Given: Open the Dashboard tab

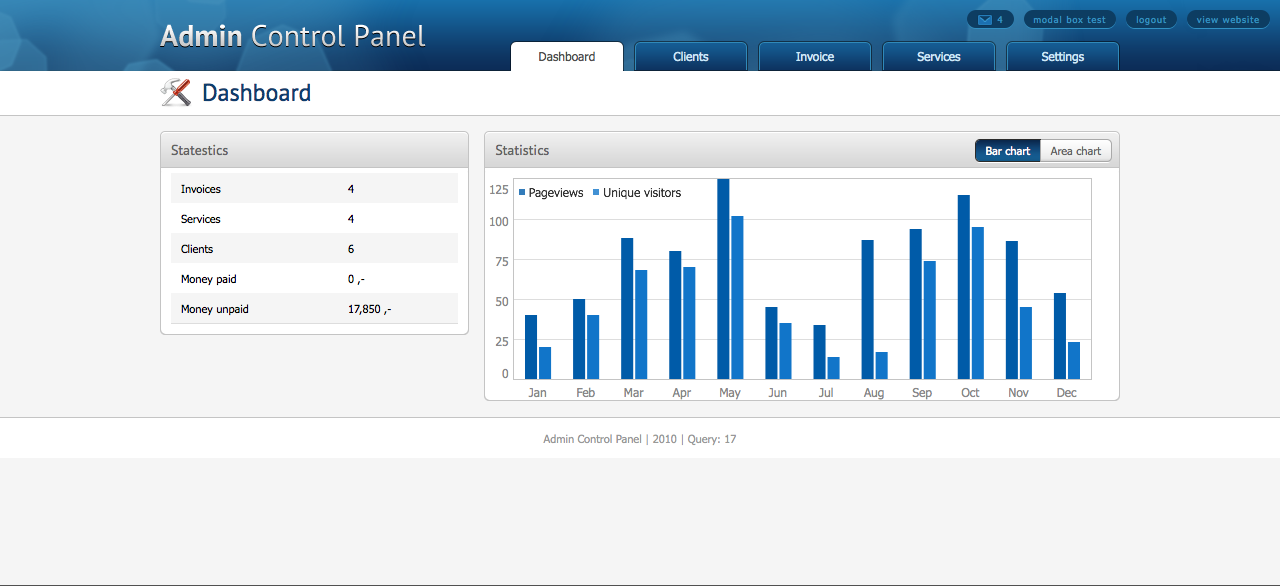Looking at the screenshot, I should (567, 57).
